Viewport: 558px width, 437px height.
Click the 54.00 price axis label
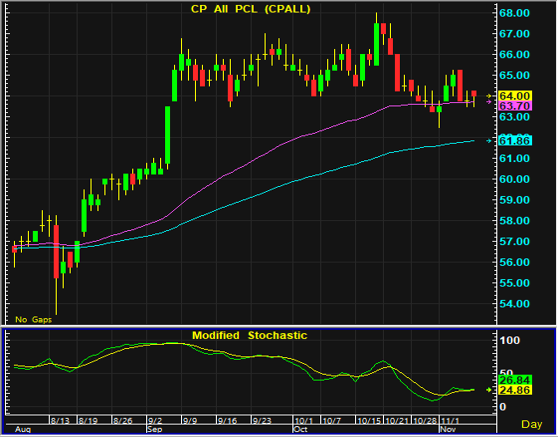515,304
